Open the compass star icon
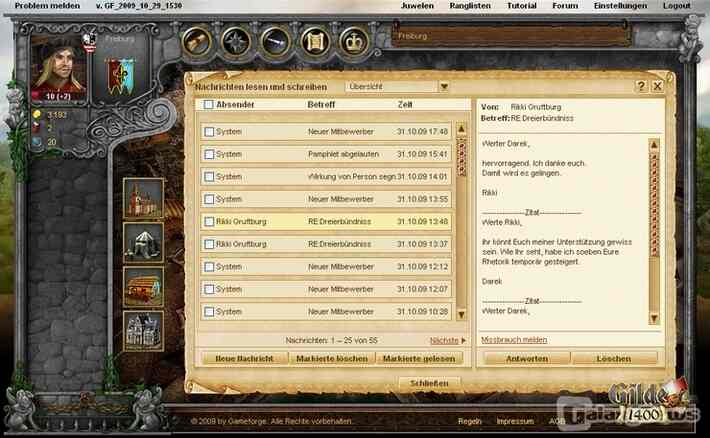The image size is (710, 438). coord(235,42)
